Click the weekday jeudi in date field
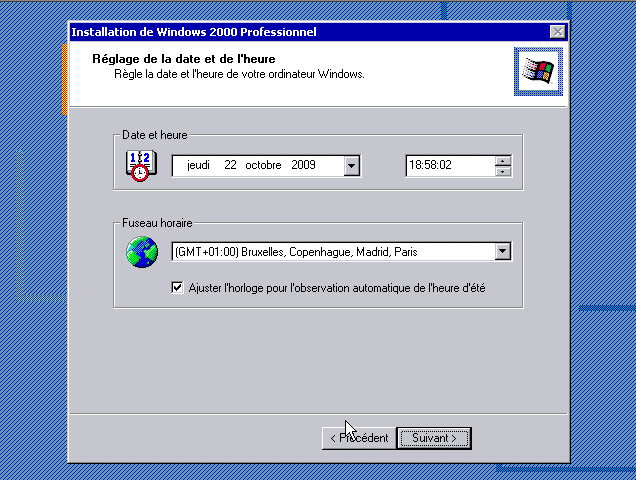This screenshot has width=636, height=480. pyautogui.click(x=198, y=165)
